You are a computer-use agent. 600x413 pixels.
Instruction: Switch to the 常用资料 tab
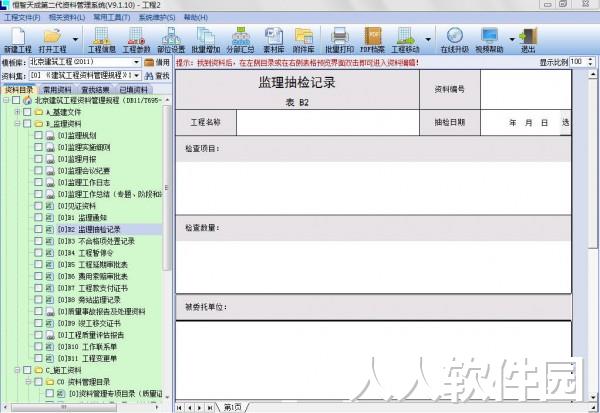click(57, 90)
